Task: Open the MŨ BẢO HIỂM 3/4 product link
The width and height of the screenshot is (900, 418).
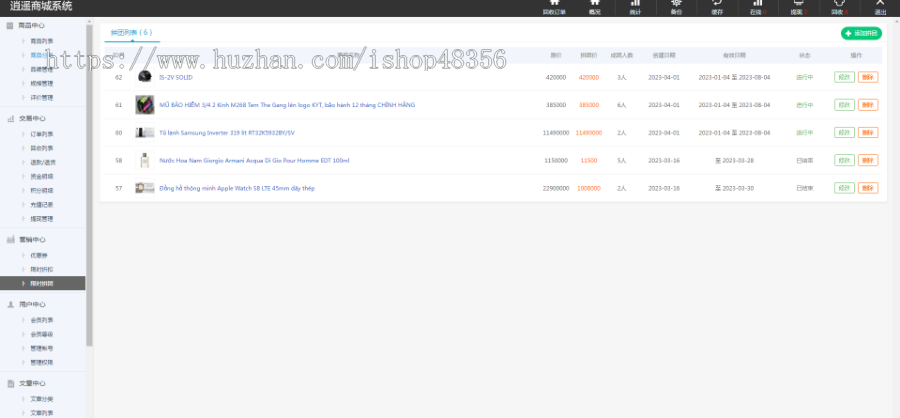Action: 287,105
